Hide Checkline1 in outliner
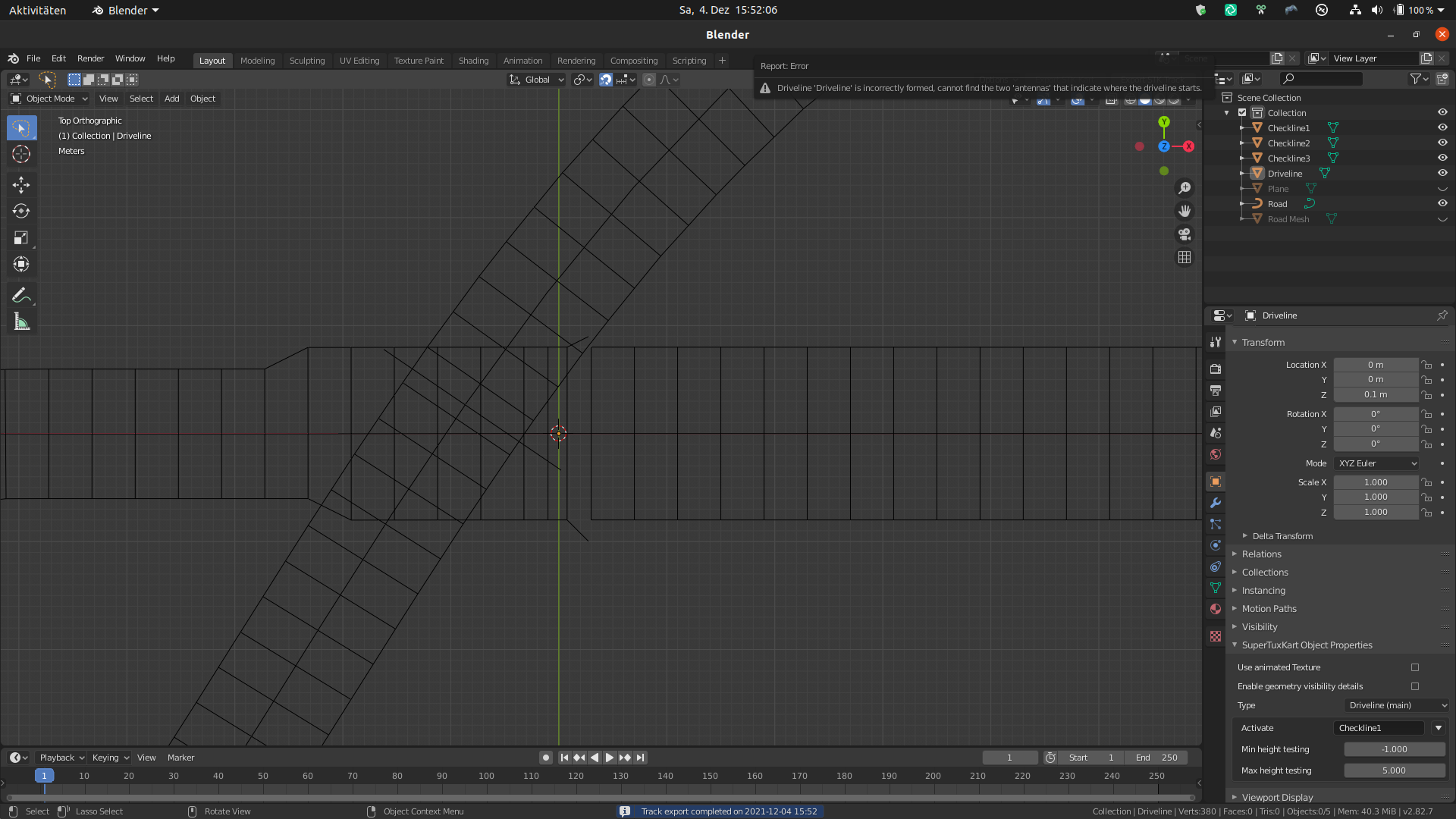Viewport: 1456px width, 819px height. click(x=1442, y=127)
